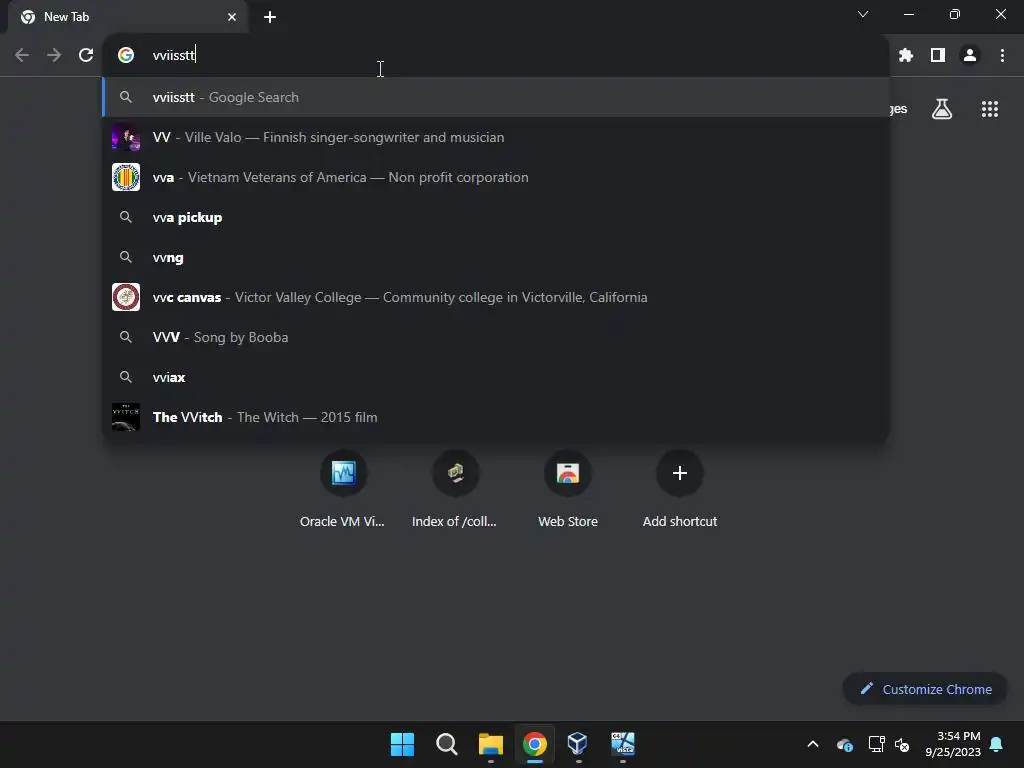Open File Explorer from the taskbar
The image size is (1024, 768).
[x=490, y=744]
